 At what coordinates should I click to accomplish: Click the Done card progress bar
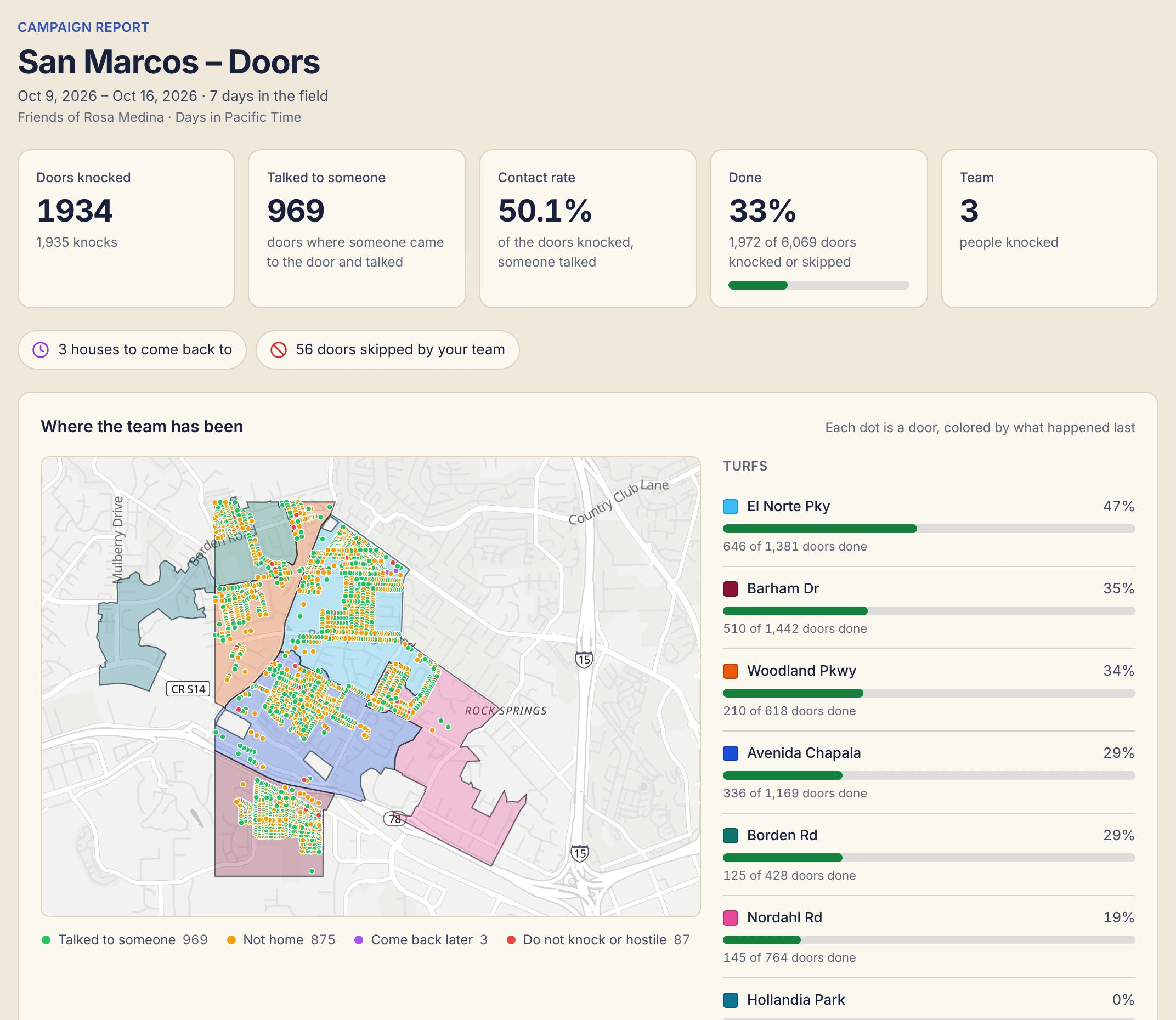coord(818,285)
